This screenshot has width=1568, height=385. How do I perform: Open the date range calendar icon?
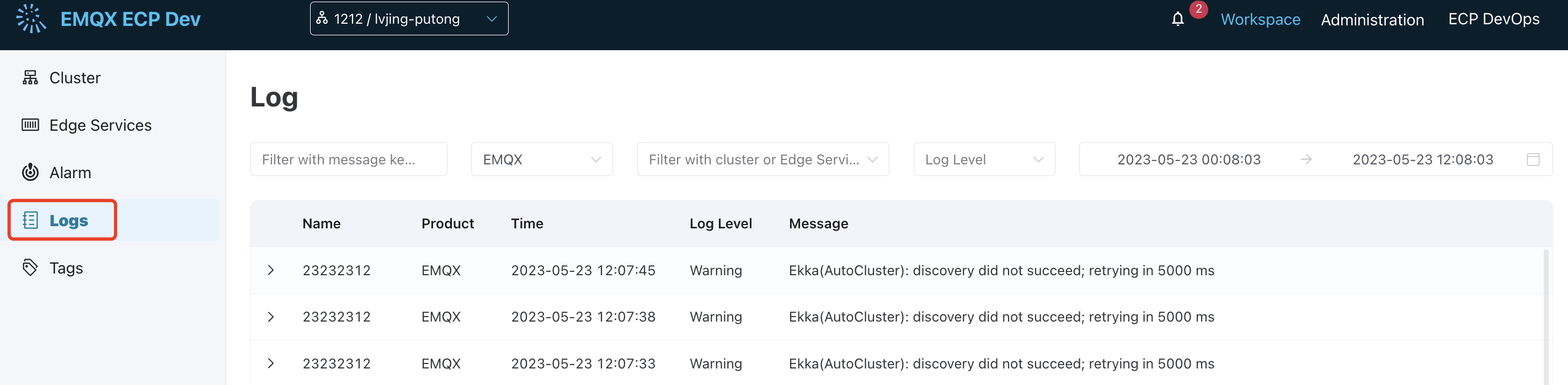[1533, 159]
